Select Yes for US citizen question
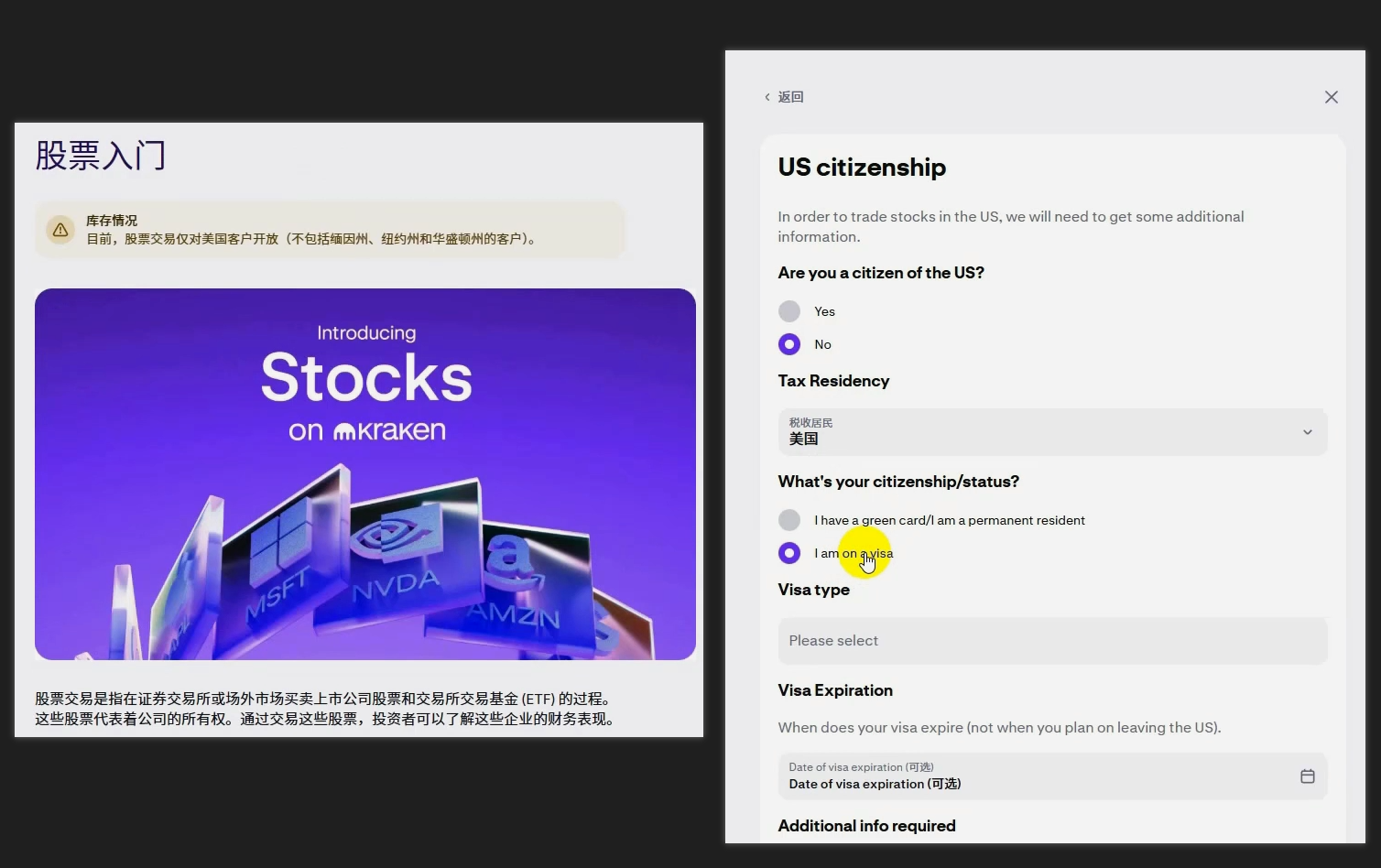 (x=789, y=311)
